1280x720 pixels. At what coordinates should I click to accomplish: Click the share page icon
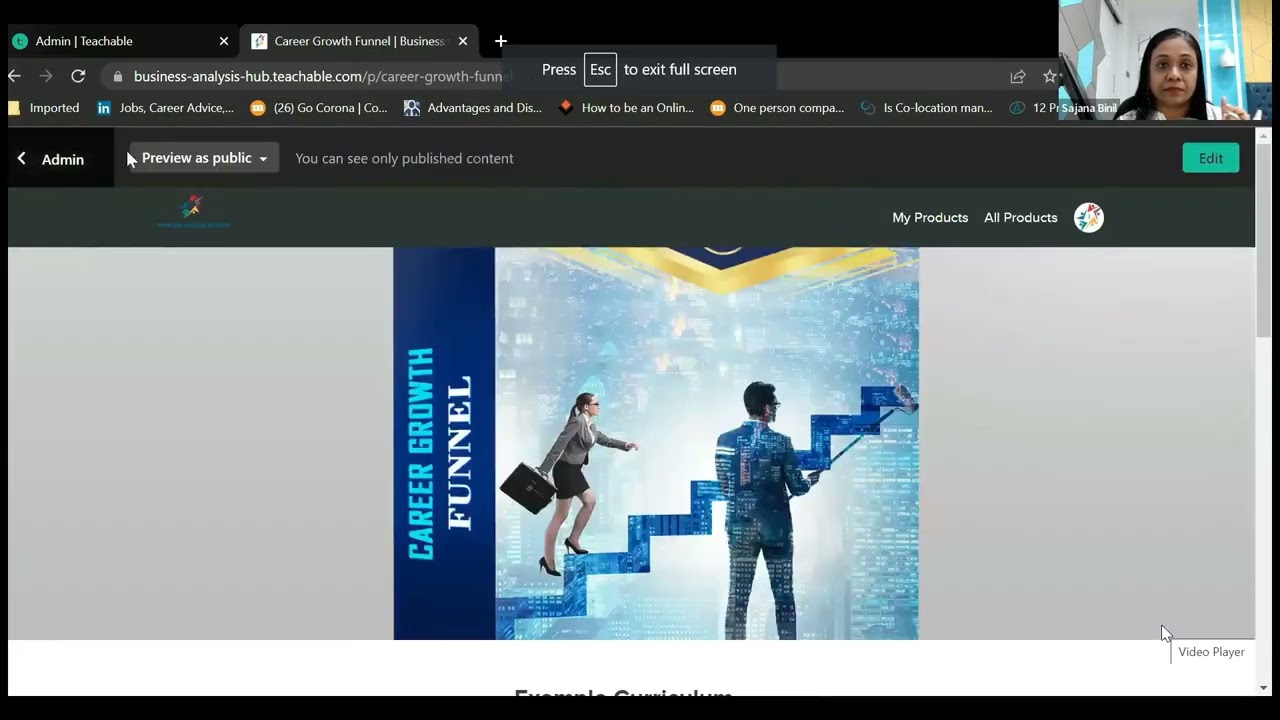tap(1018, 76)
